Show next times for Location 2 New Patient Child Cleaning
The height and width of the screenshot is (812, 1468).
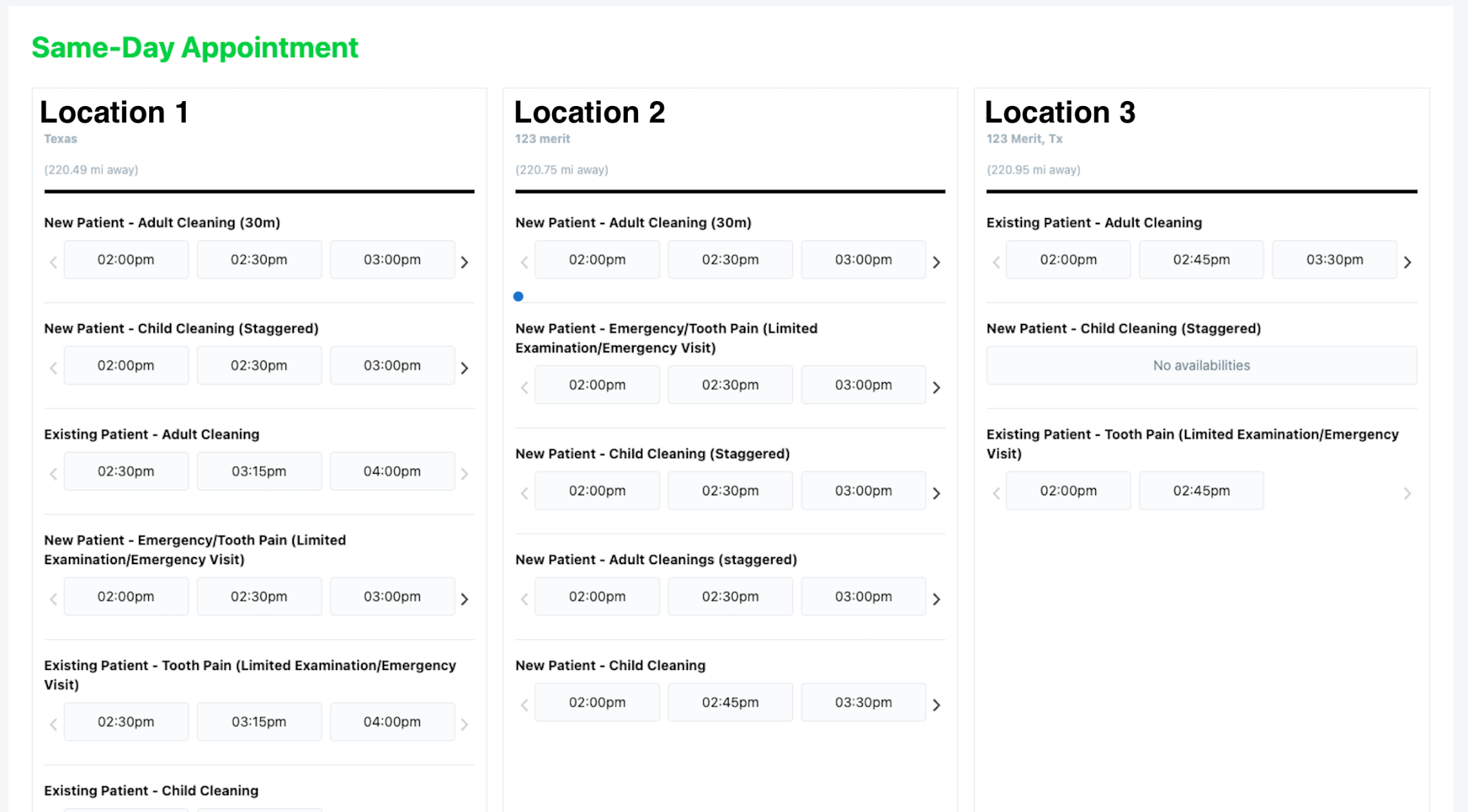936,704
